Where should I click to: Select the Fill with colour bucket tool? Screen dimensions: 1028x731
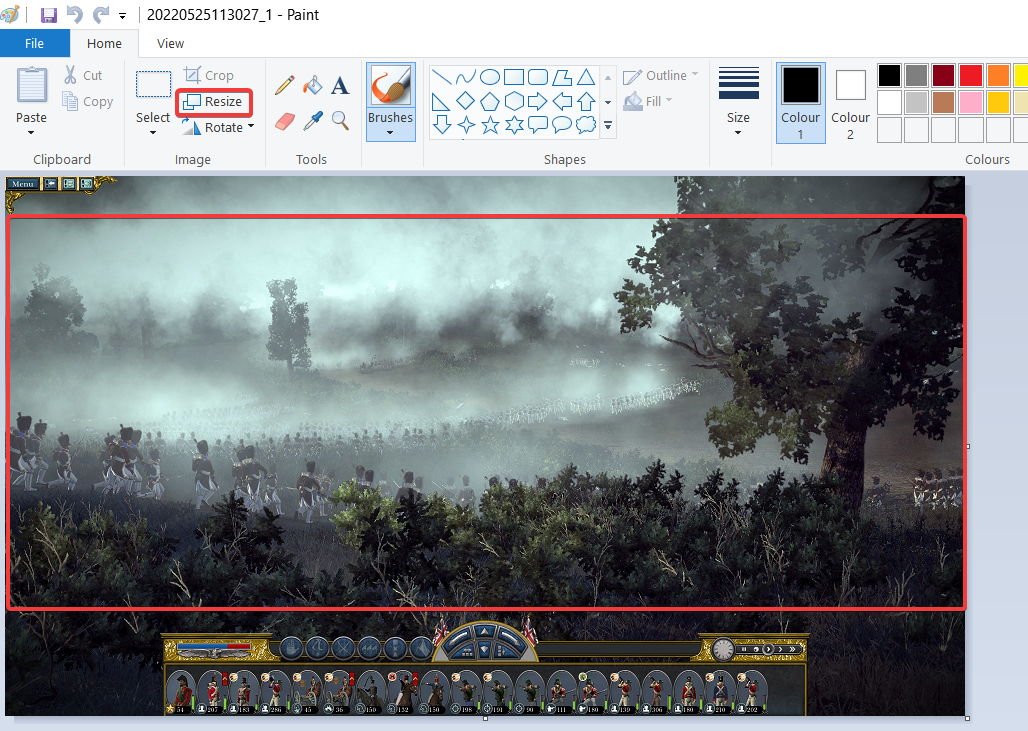click(x=313, y=85)
